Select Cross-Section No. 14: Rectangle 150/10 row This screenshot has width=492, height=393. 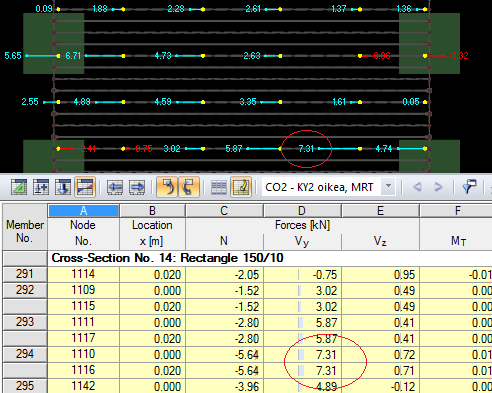pyautogui.click(x=270, y=258)
